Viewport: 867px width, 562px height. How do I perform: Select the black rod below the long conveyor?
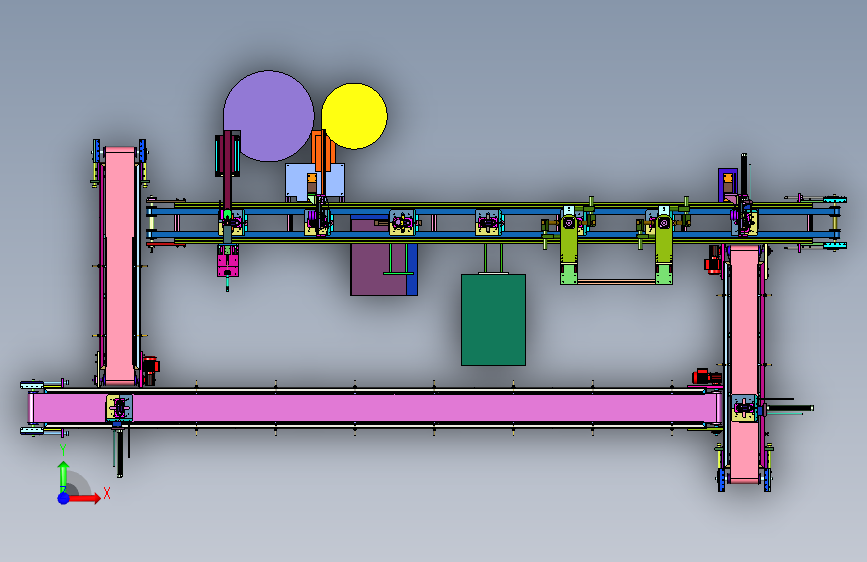120,452
